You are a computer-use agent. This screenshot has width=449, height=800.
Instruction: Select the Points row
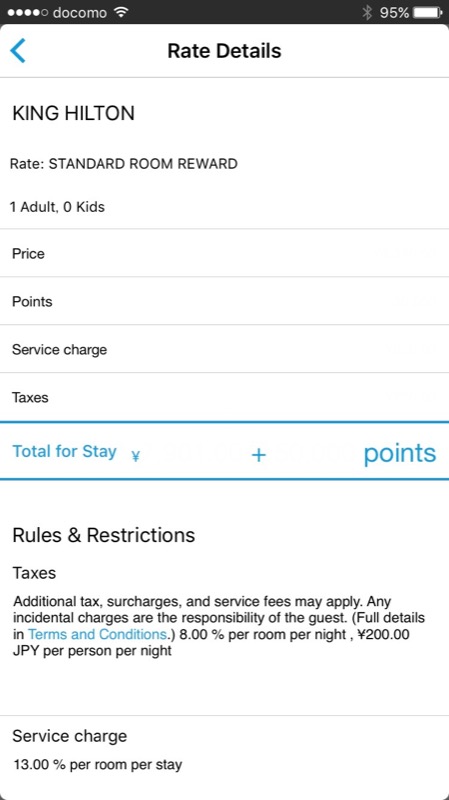point(224,301)
